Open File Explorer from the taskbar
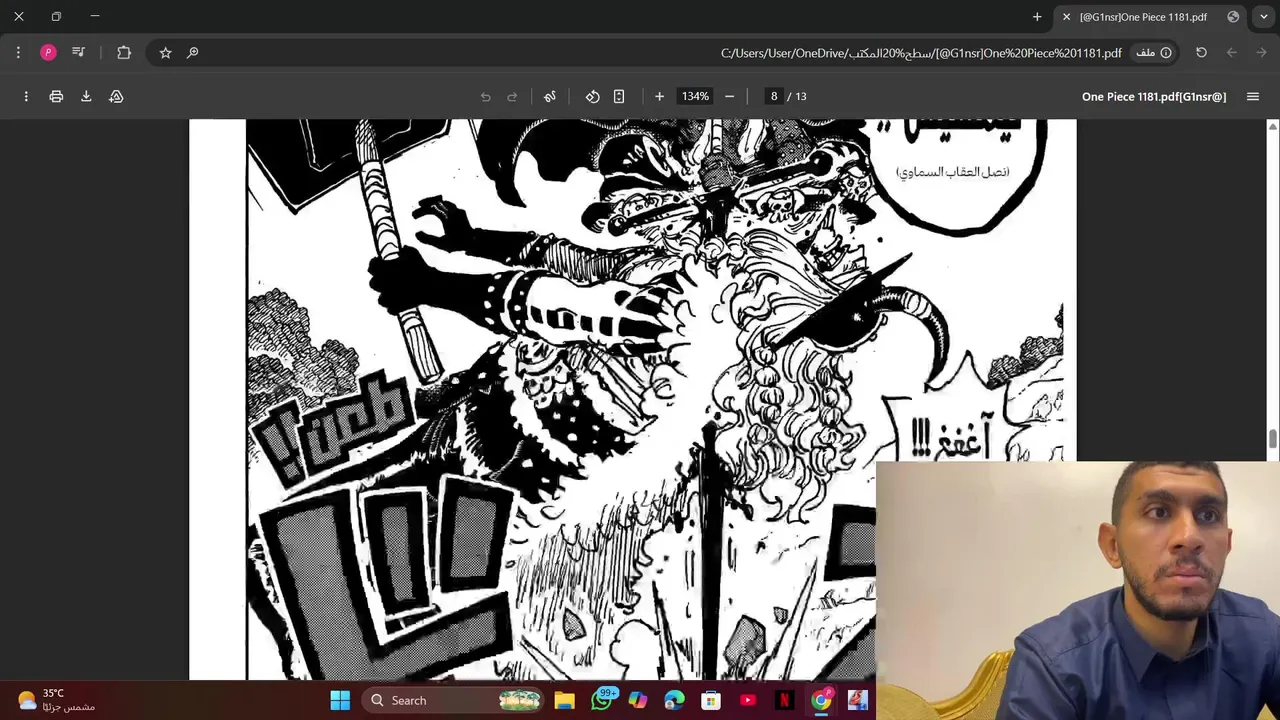The height and width of the screenshot is (720, 1280). coord(565,700)
